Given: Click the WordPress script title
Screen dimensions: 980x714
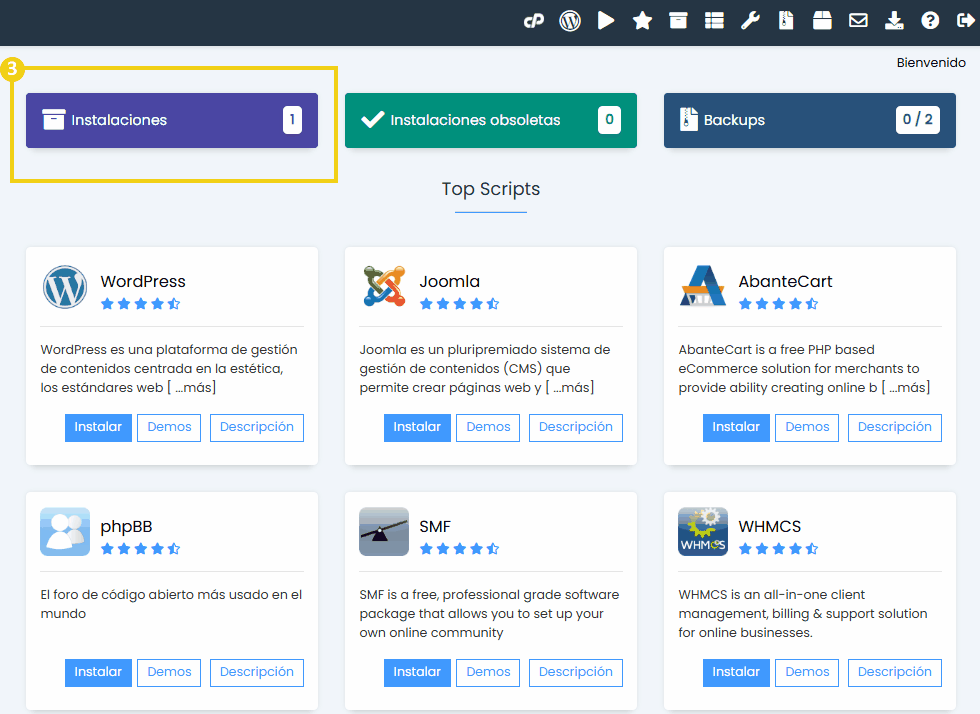Looking at the screenshot, I should pyautogui.click(x=143, y=281).
